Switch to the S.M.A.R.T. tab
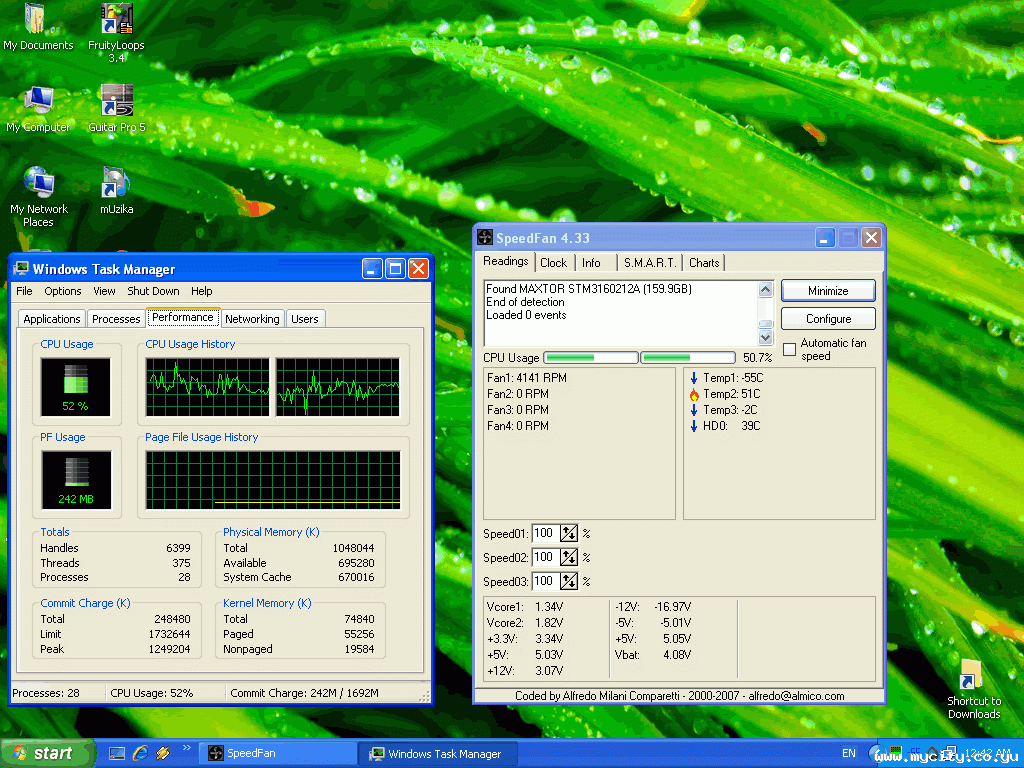The width and height of the screenshot is (1024, 768). coord(650,263)
